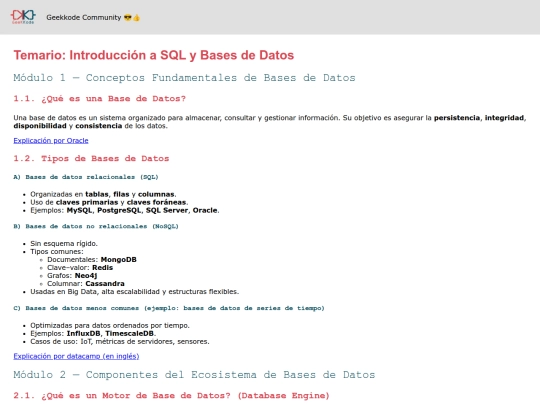
Task: Click 'A) Bases de datos relacionales (SQL)' subheading
Action: coord(86,177)
